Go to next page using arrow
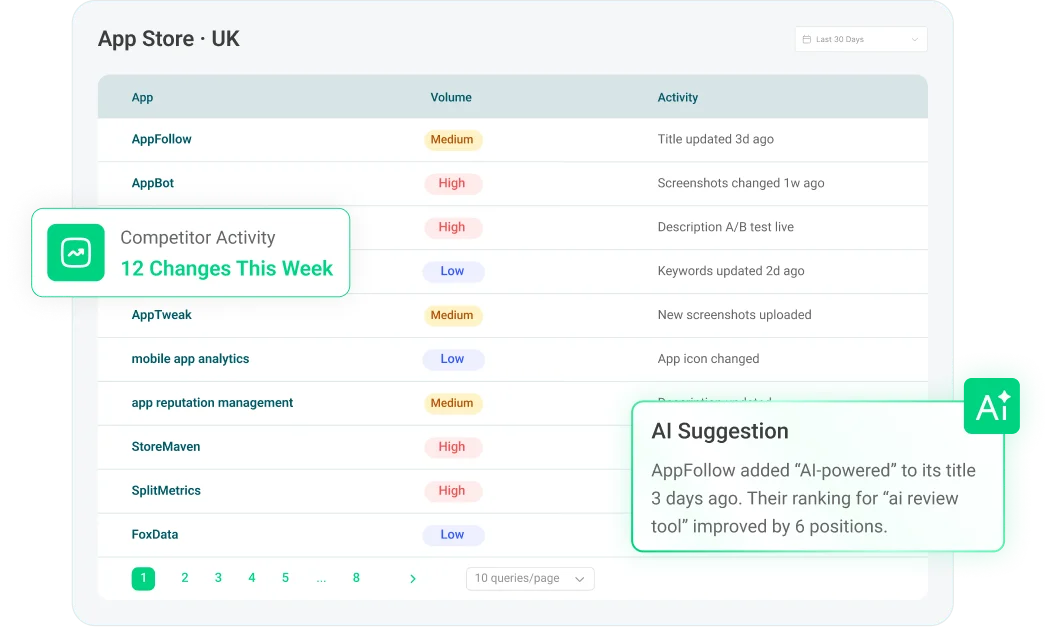This screenshot has width=1050, height=627. point(412,579)
